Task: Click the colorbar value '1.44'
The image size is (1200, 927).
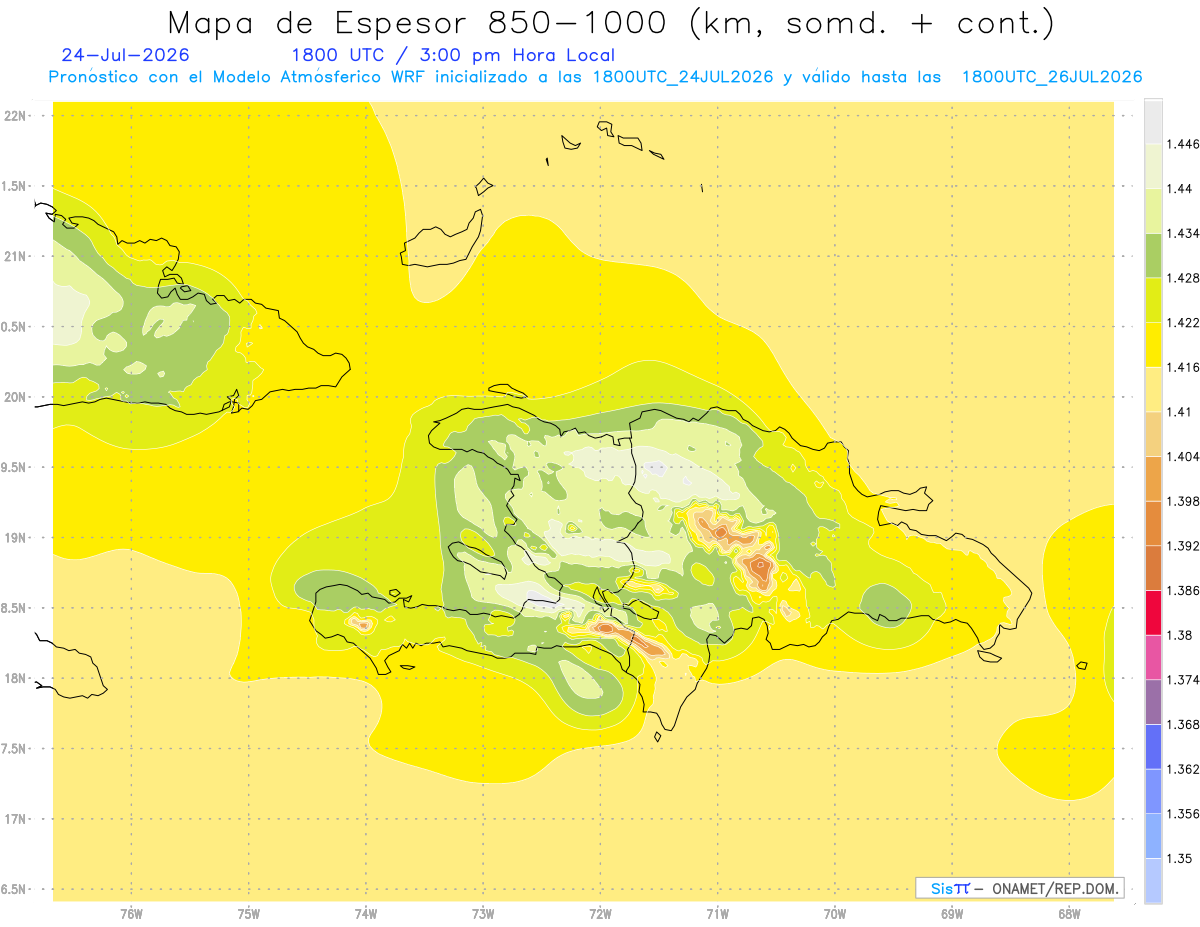Action: 1178,189
